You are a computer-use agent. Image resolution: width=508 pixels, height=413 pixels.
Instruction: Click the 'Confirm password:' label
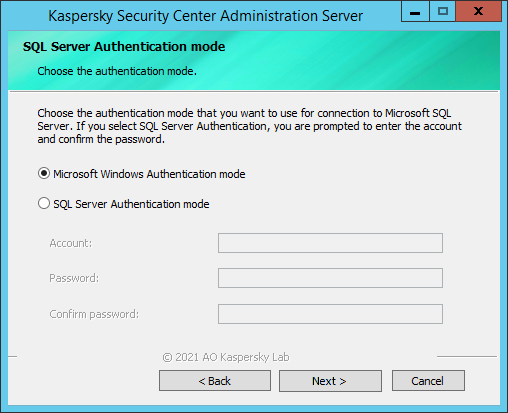point(94,314)
